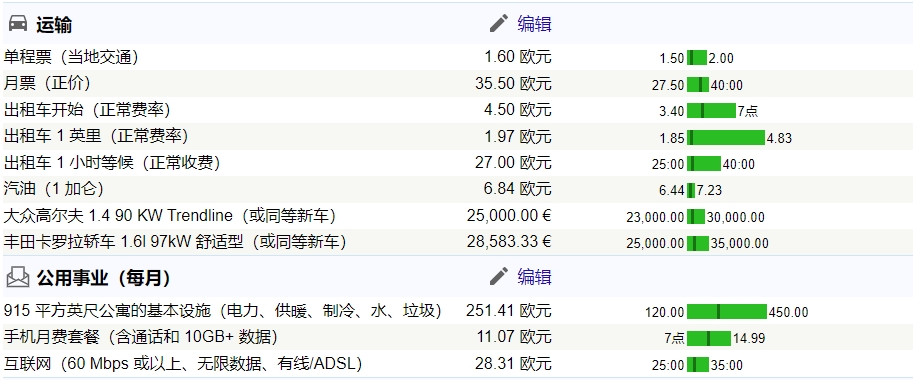Click the 251.41 欧元 utilities price
Image resolution: width=913 pixels, height=380 pixels.
click(508, 311)
